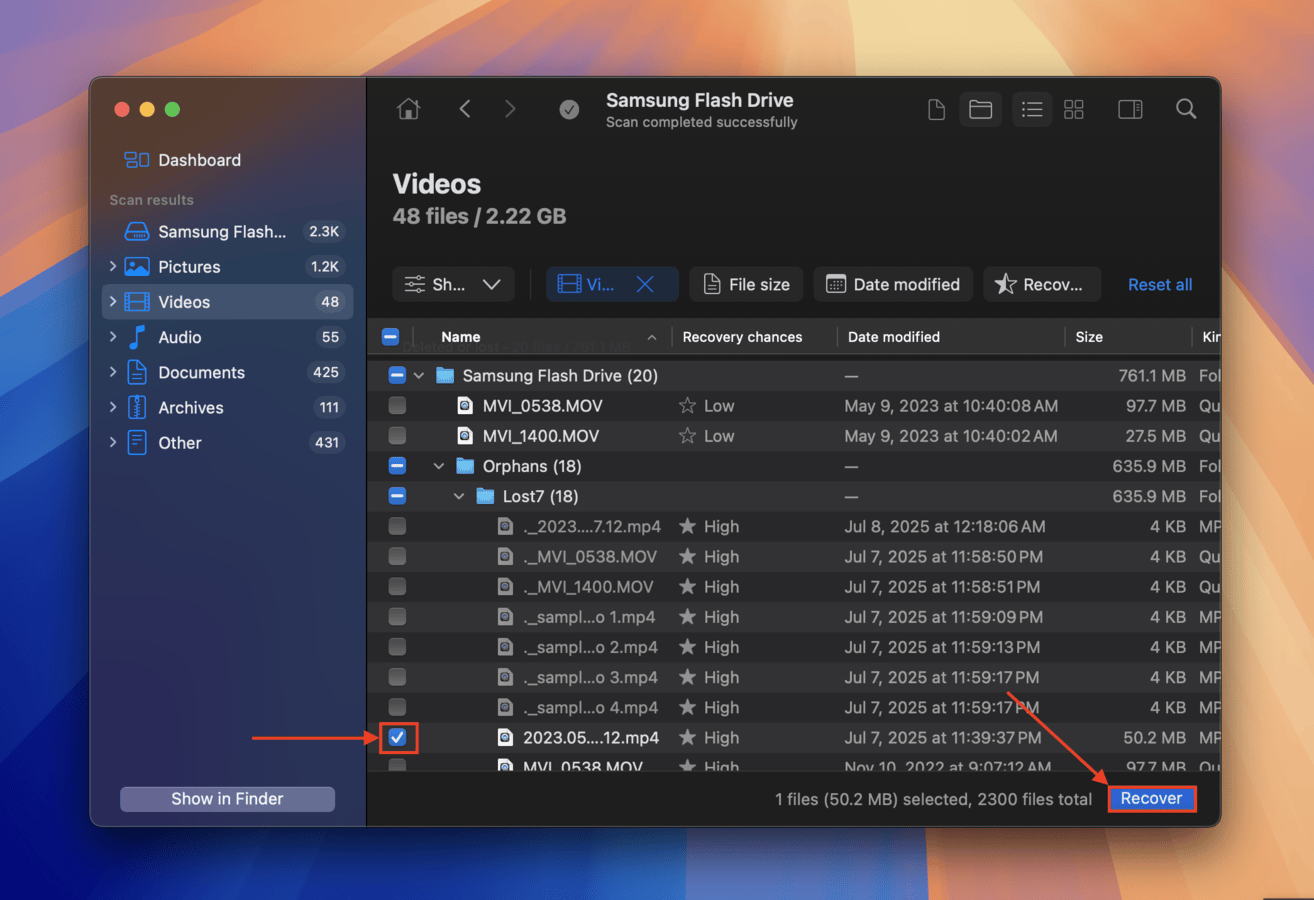The image size is (1314, 900).
Task: Expand the Videos category chevron
Action: pos(113,302)
